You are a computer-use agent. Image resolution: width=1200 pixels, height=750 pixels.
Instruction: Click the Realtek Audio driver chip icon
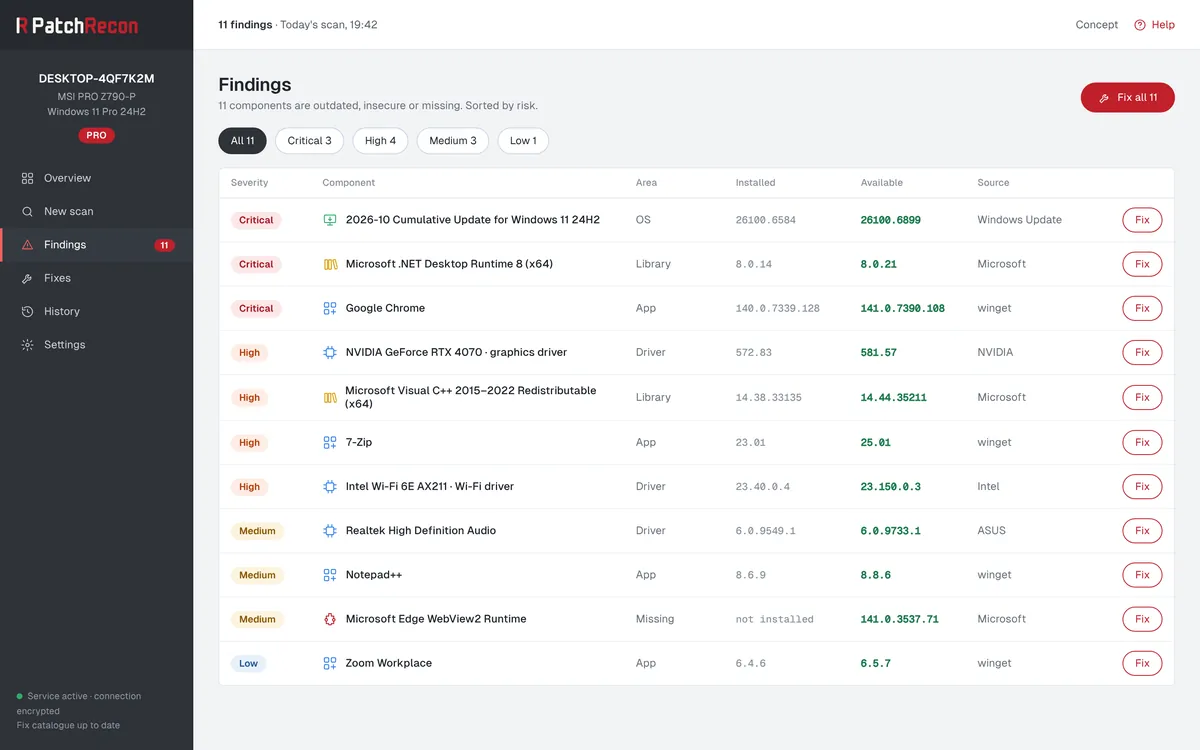[x=330, y=531]
